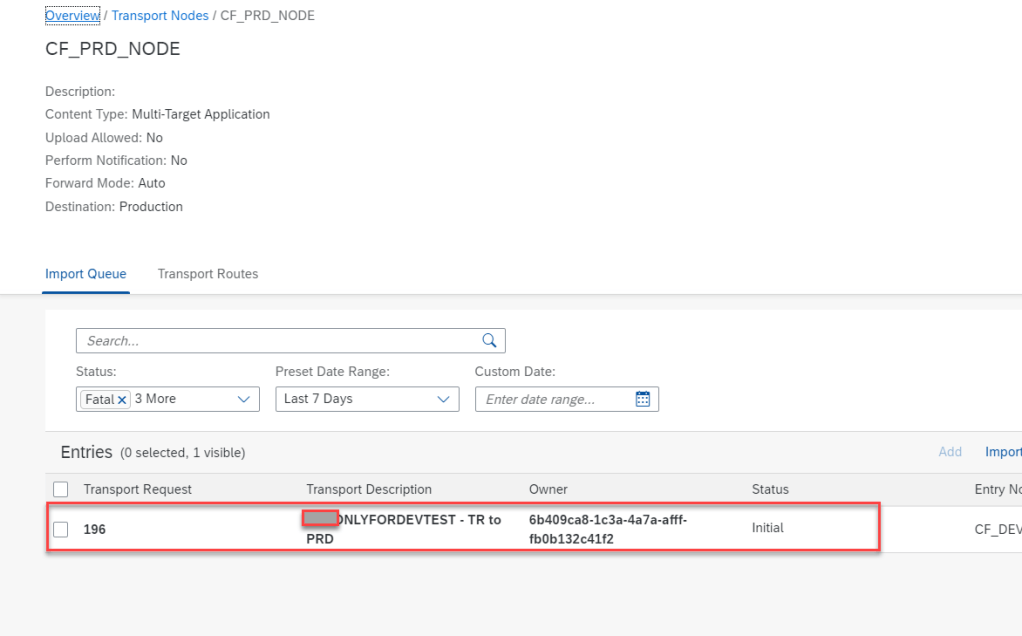Go to Overview via breadcrumb
The height and width of the screenshot is (636, 1022).
[72, 16]
